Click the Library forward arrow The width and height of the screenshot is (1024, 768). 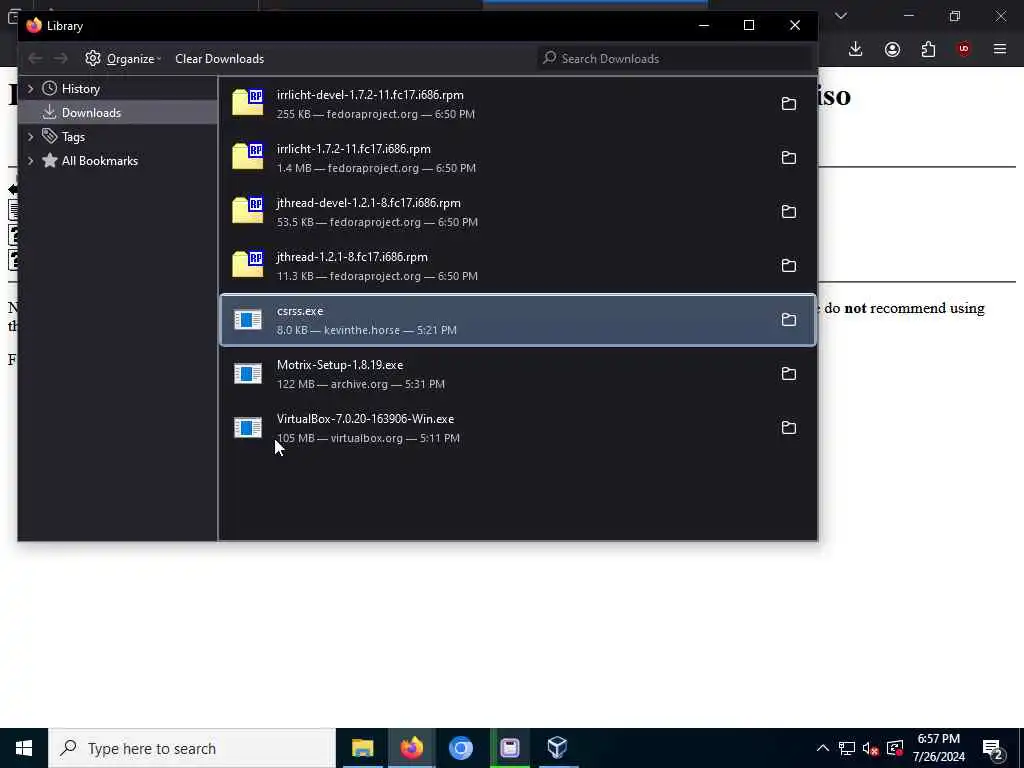tap(61, 59)
